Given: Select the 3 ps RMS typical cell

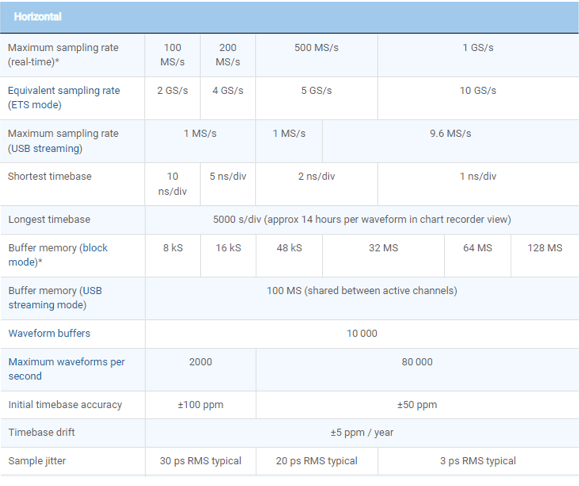Looking at the screenshot, I should click(x=478, y=461).
